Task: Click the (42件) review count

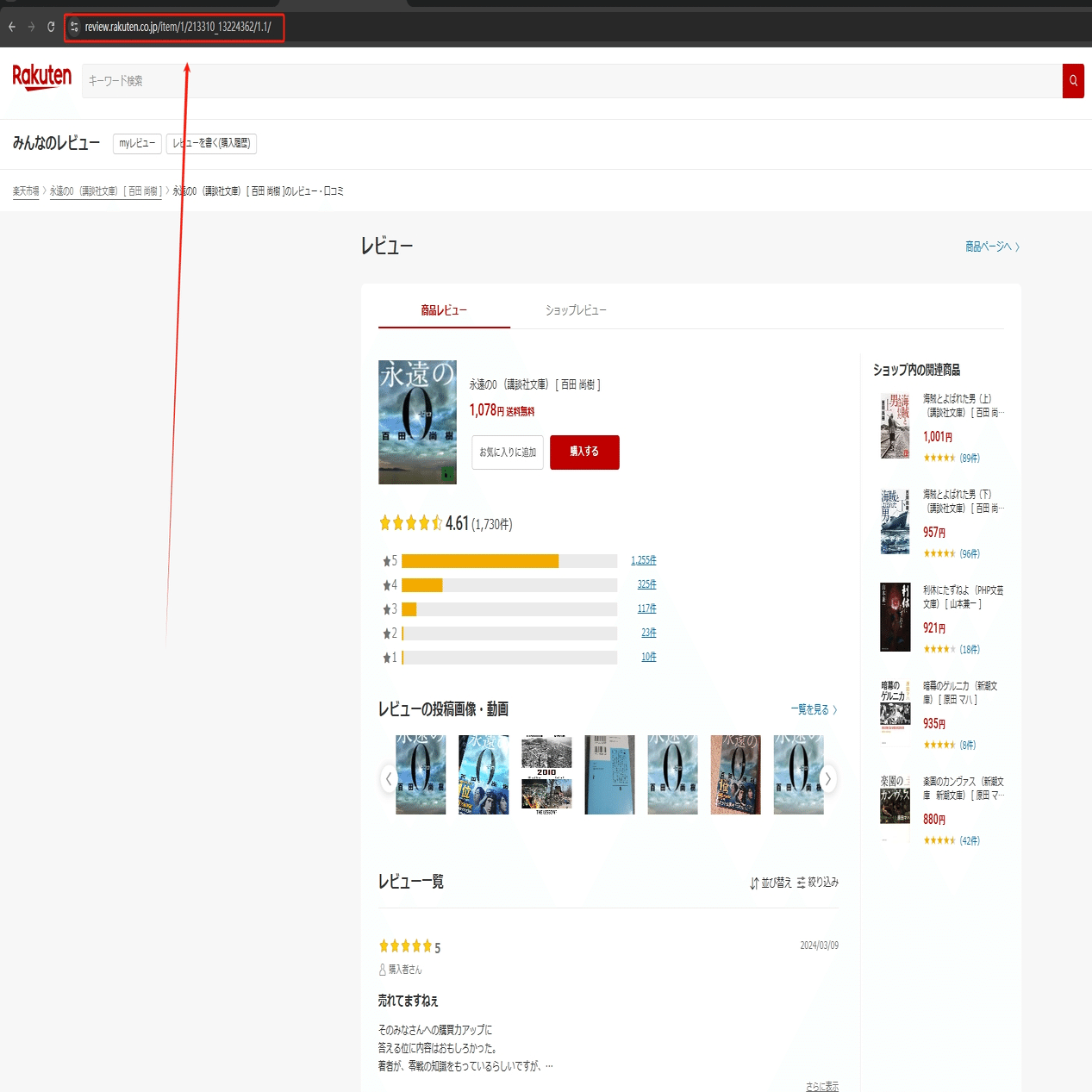Action: (x=970, y=841)
